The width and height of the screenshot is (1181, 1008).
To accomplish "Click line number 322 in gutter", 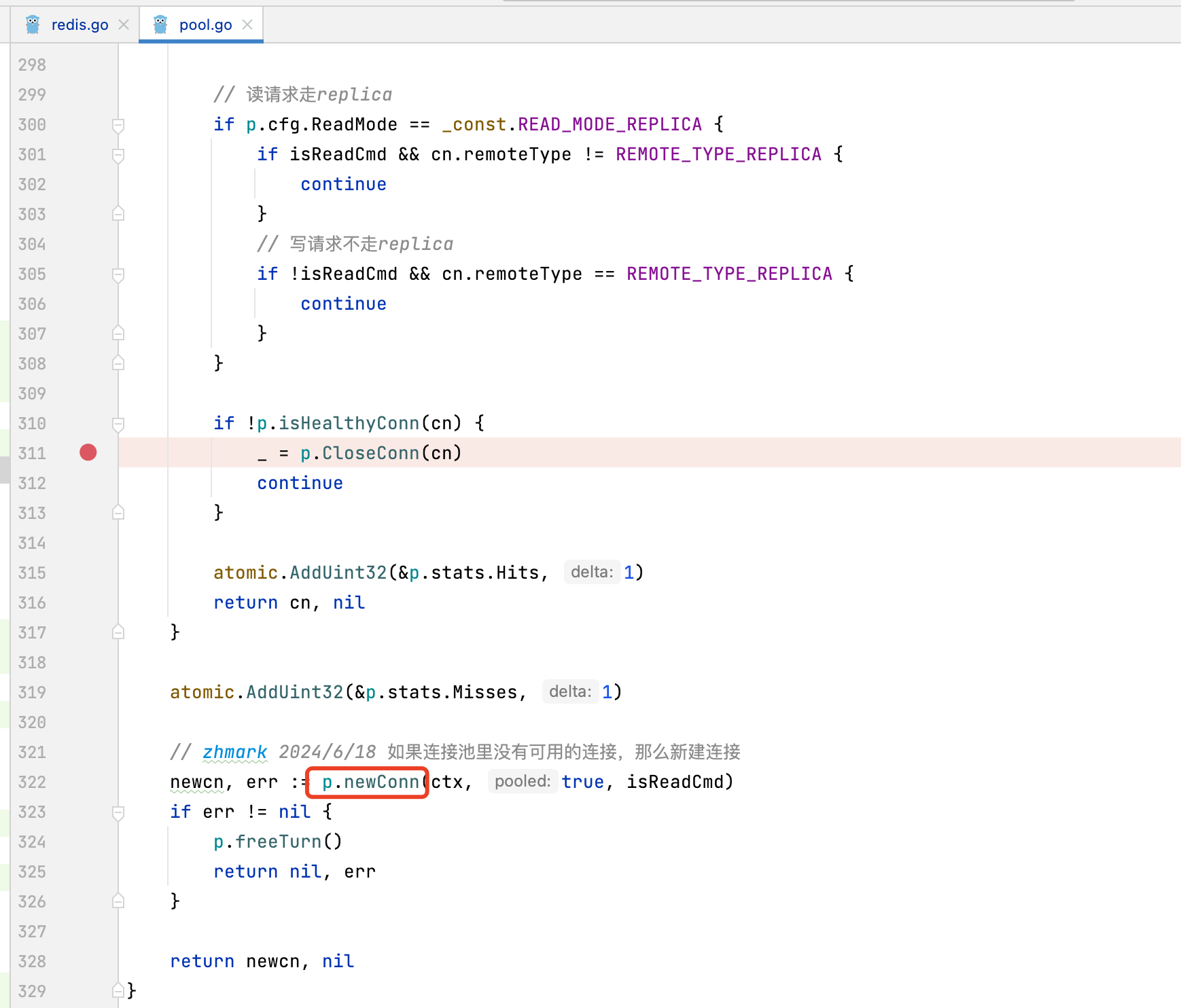I will pos(32,782).
